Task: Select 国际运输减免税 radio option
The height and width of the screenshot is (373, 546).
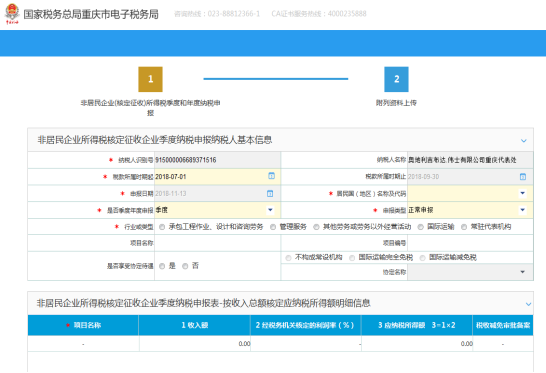Action: coord(422,258)
